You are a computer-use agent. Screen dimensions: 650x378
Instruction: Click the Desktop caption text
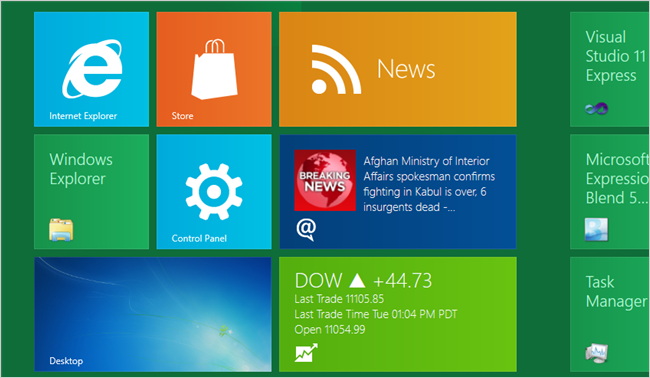point(66,361)
